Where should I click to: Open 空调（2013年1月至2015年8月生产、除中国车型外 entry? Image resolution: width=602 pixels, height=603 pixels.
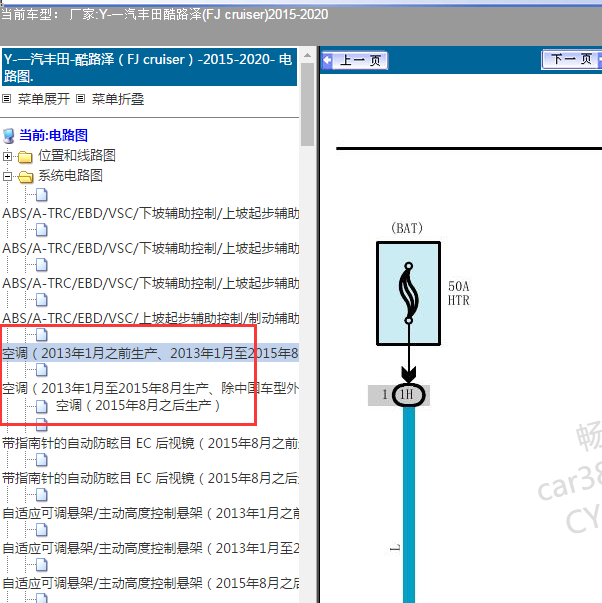pos(150,388)
